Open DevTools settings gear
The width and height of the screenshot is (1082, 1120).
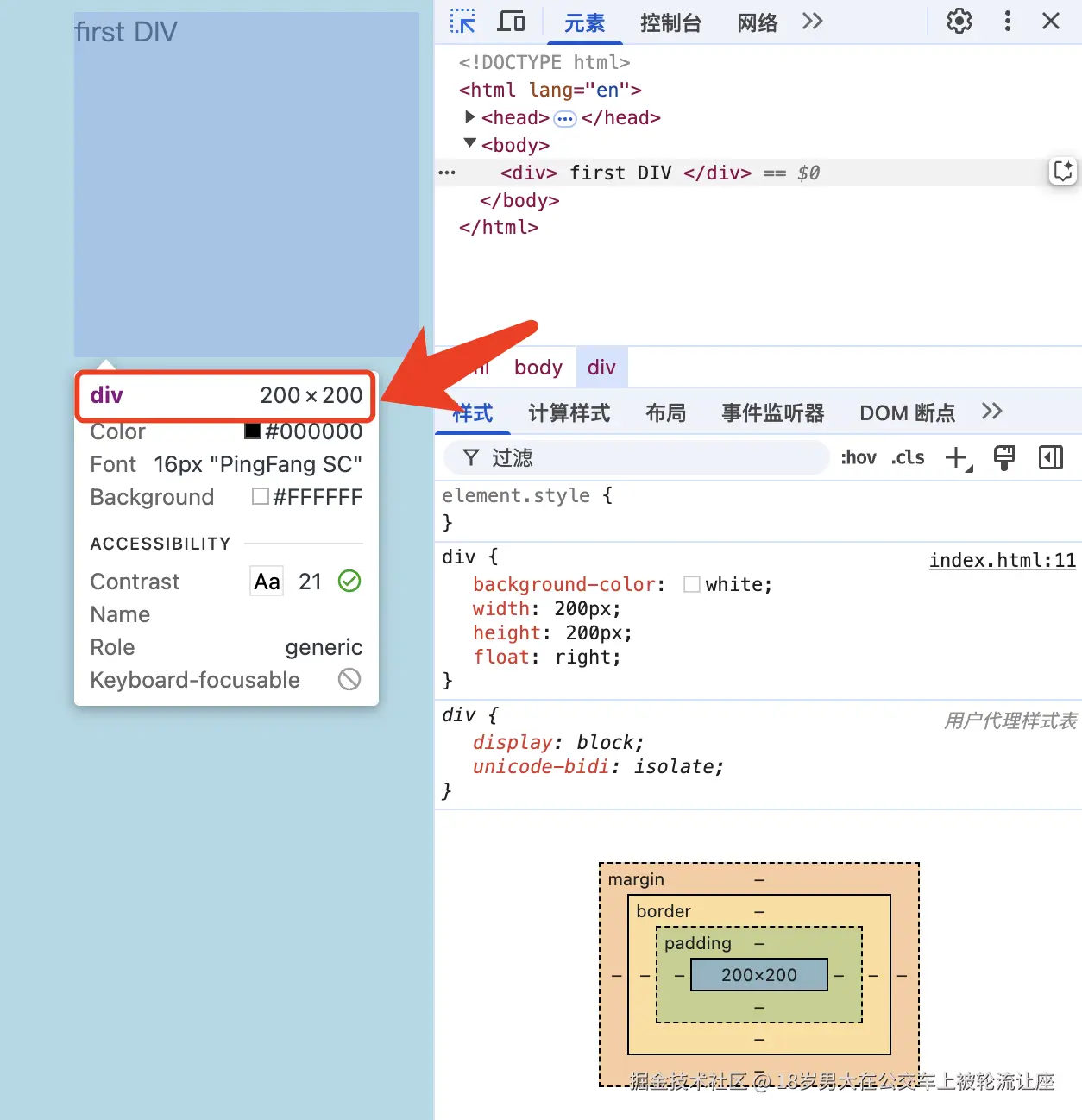959,21
